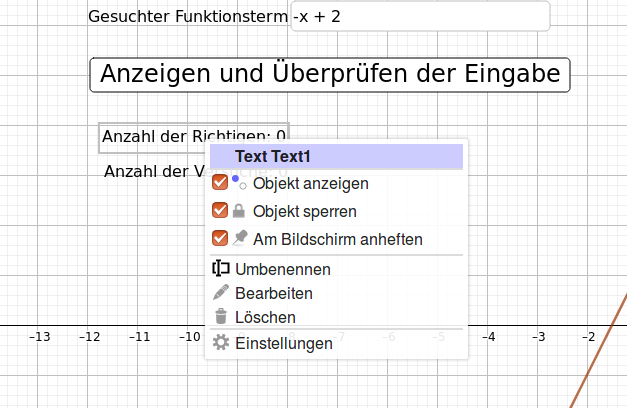The width and height of the screenshot is (627, 408).
Task: Click the Gesuchter Funktionsterm input field
Action: click(x=420, y=16)
